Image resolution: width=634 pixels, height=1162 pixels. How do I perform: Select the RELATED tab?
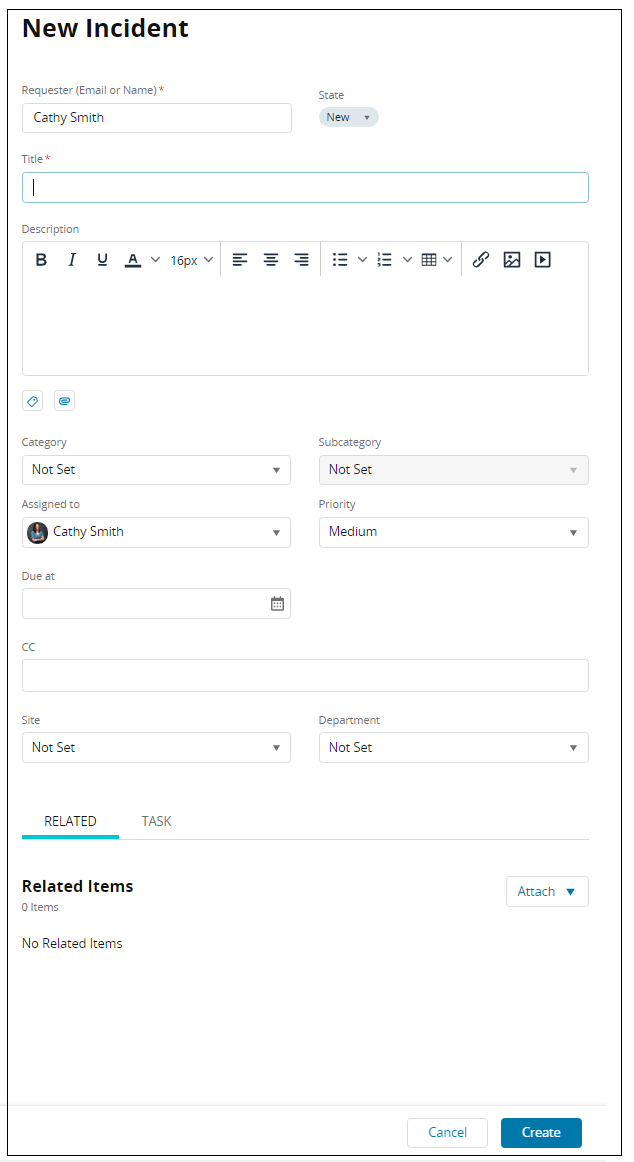click(x=70, y=821)
